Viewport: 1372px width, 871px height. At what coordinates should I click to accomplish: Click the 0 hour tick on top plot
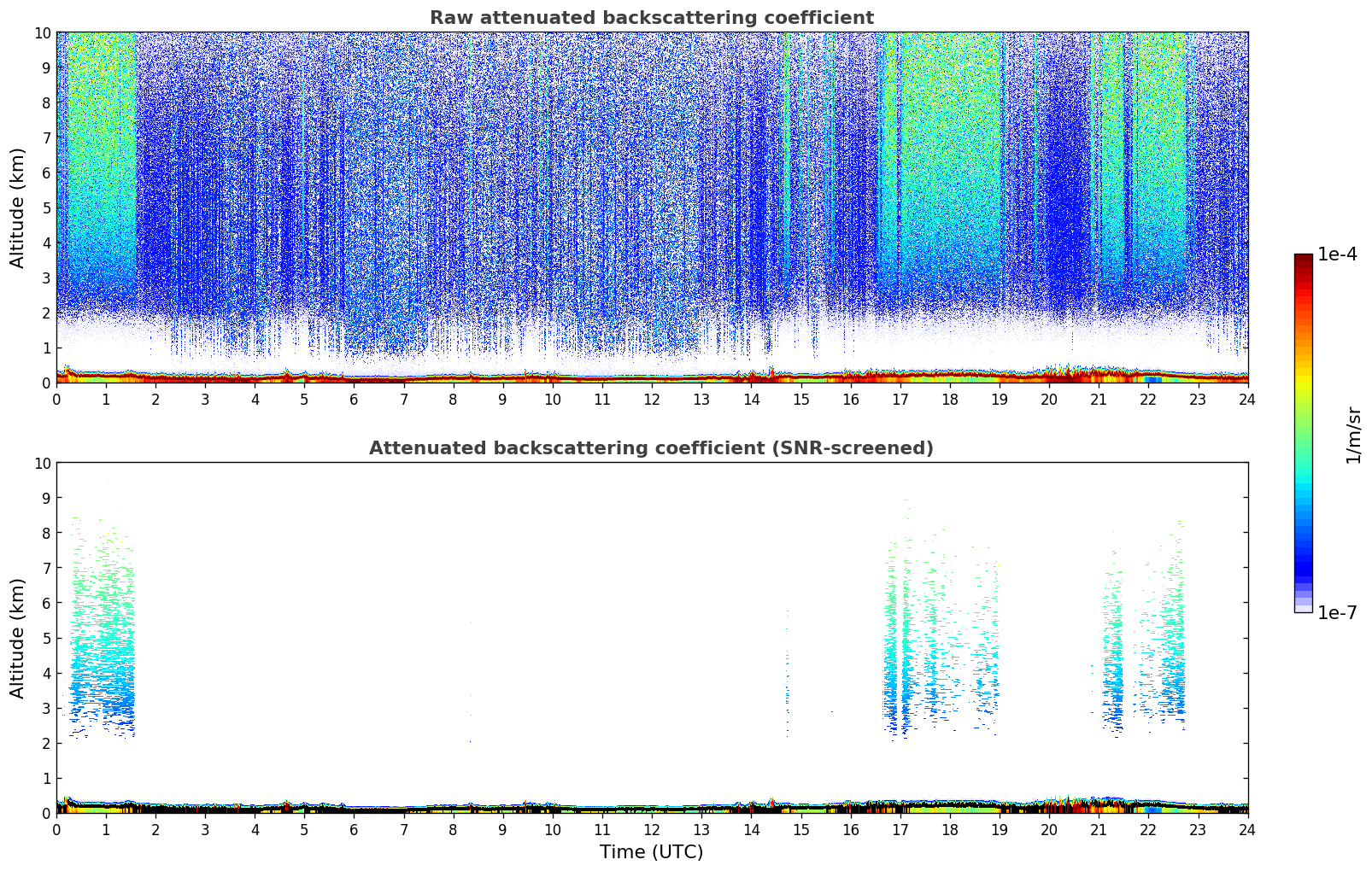coord(56,399)
